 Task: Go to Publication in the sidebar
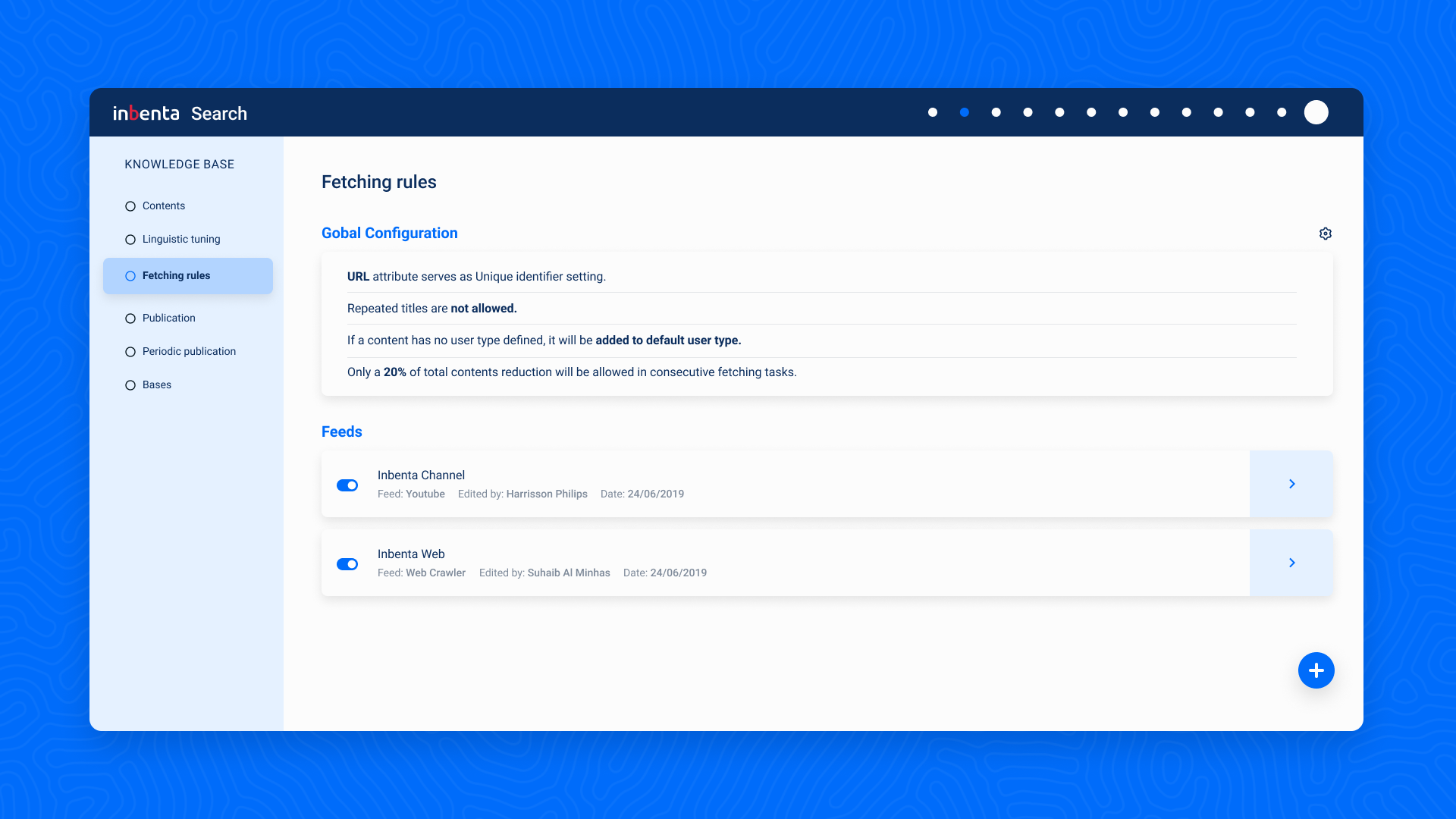168,318
